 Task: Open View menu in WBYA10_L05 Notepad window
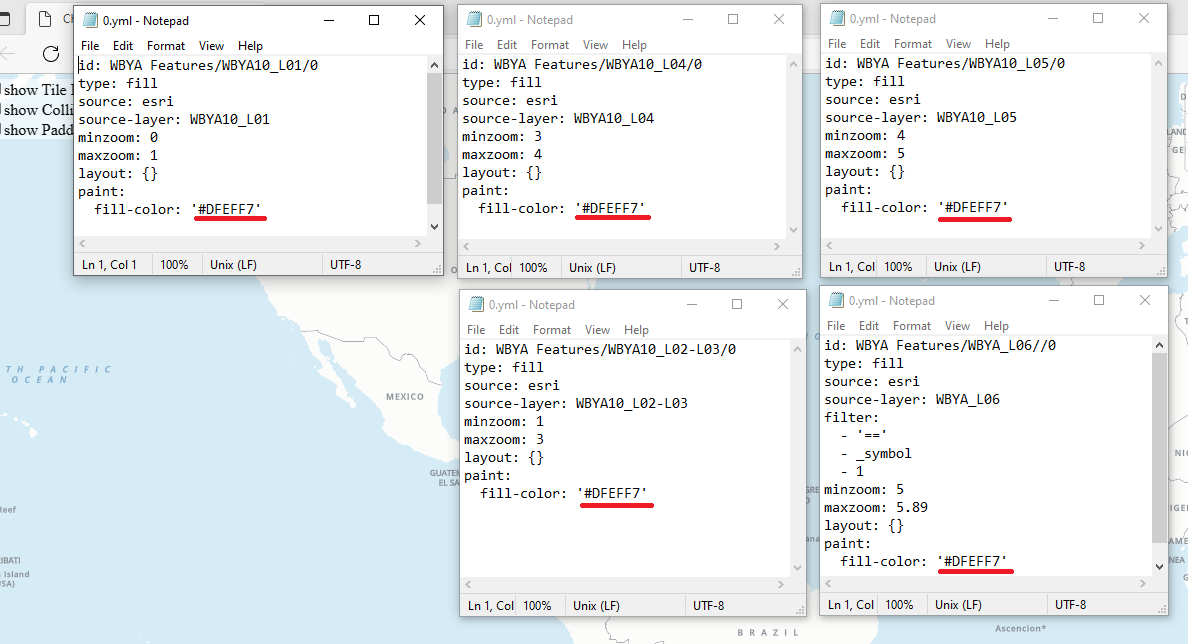(958, 44)
